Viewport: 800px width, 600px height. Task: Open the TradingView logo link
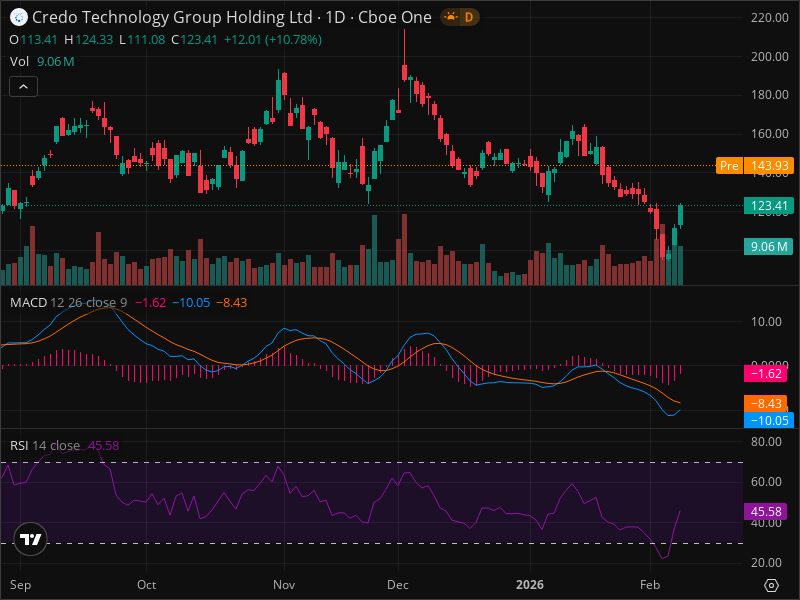pyautogui.click(x=31, y=539)
